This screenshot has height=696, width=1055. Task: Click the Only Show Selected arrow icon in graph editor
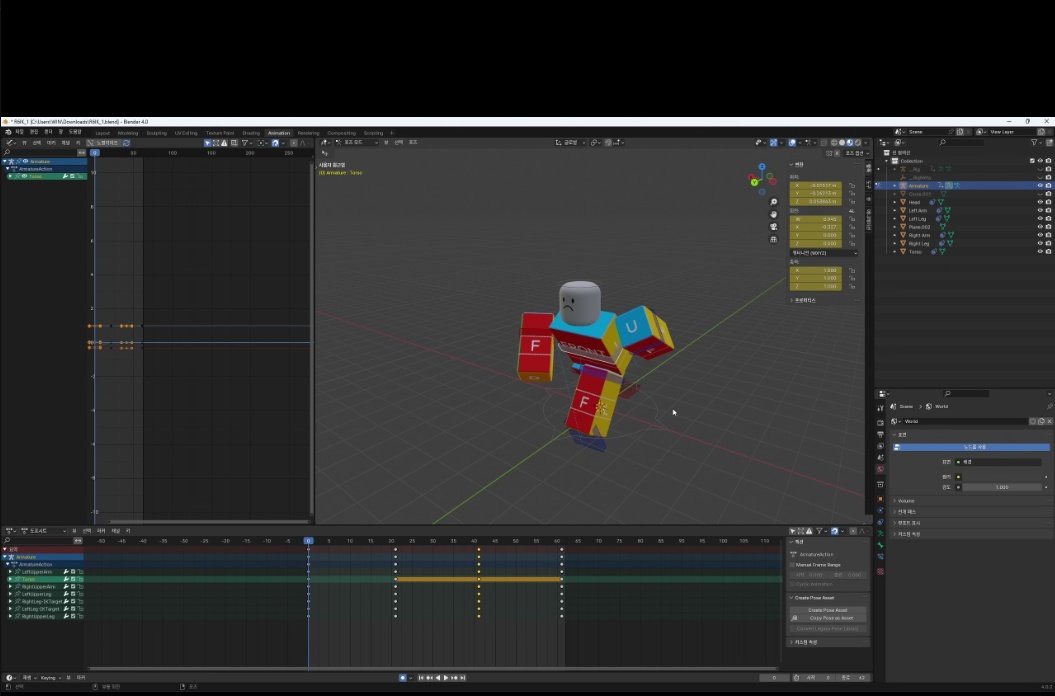[x=207, y=143]
